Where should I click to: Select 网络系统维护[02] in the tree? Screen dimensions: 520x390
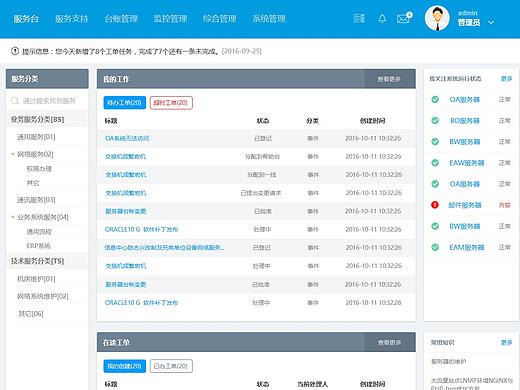click(x=43, y=296)
